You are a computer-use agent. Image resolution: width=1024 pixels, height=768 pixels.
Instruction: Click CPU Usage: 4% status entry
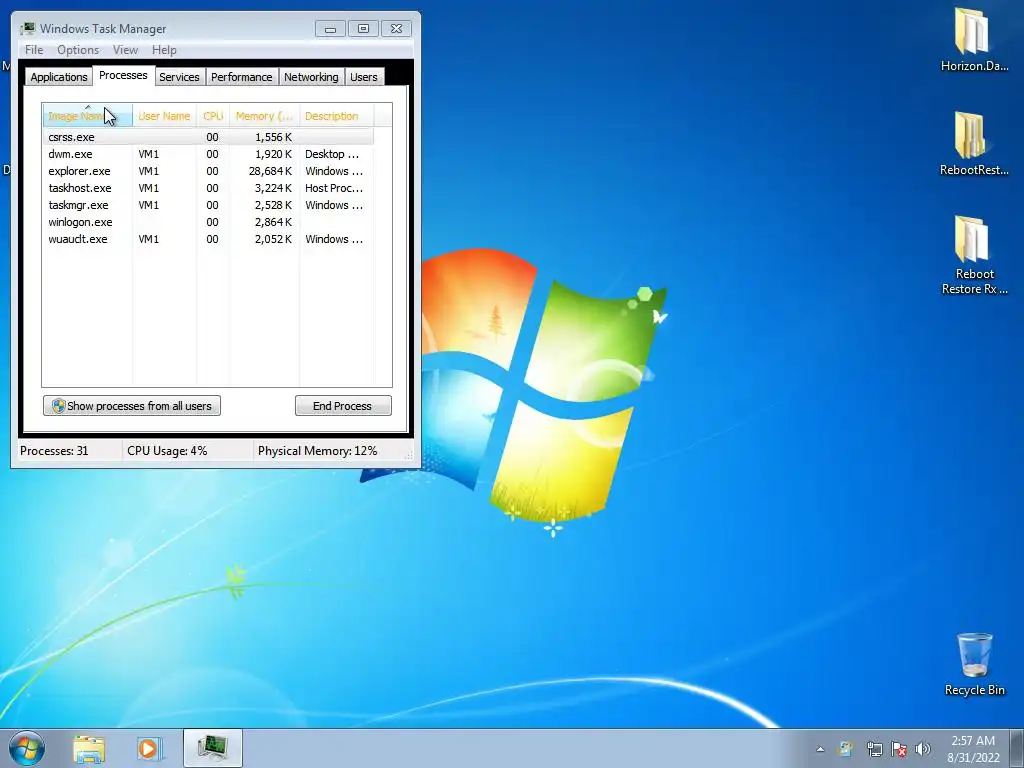(167, 451)
